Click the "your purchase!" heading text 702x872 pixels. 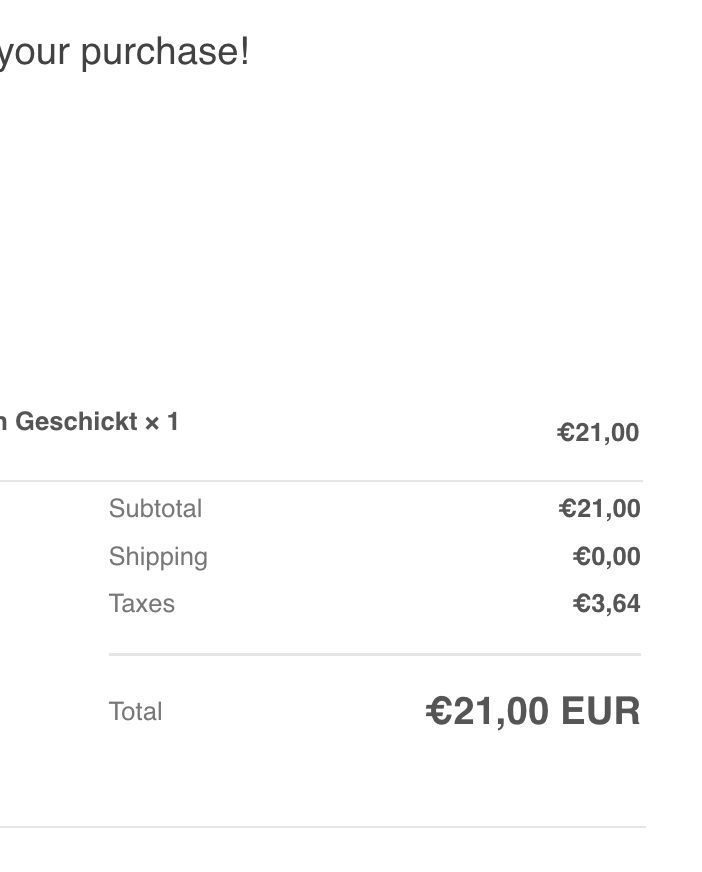[124, 51]
